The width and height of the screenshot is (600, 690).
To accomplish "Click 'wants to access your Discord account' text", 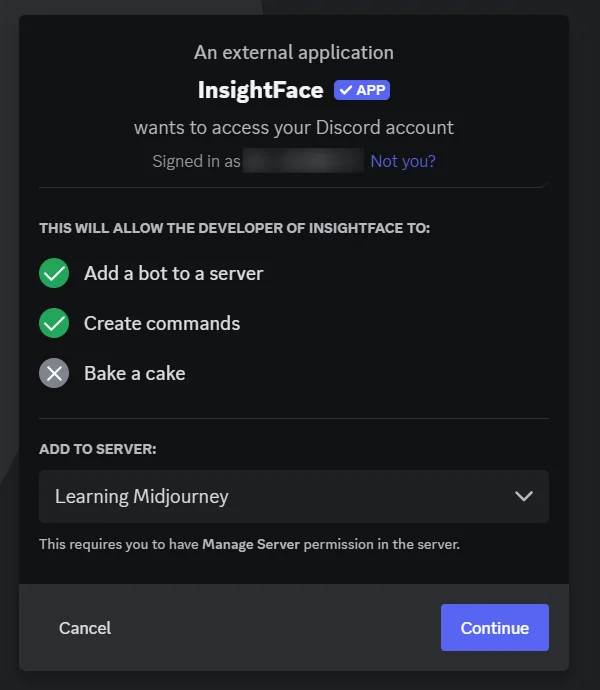I will pyautogui.click(x=294, y=128).
